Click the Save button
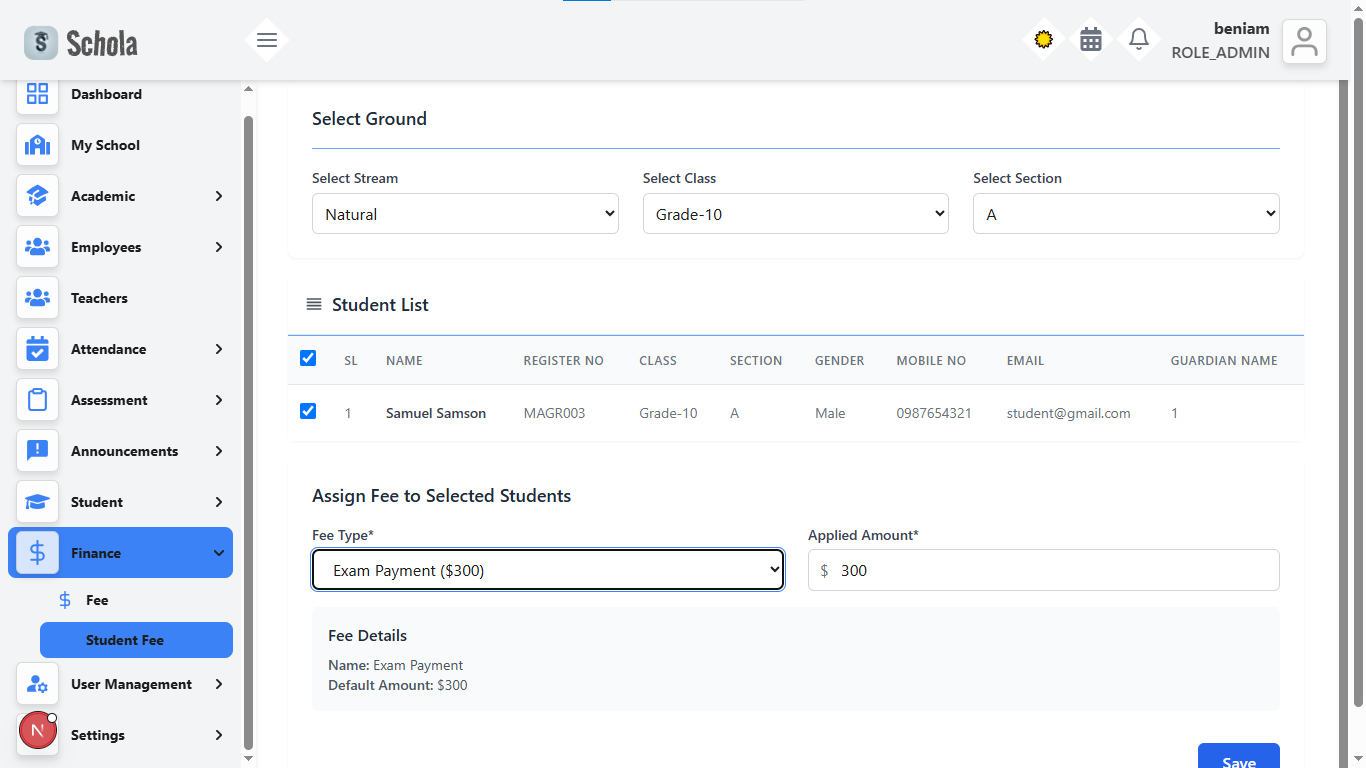Viewport: 1366px width, 768px height. point(1238,759)
